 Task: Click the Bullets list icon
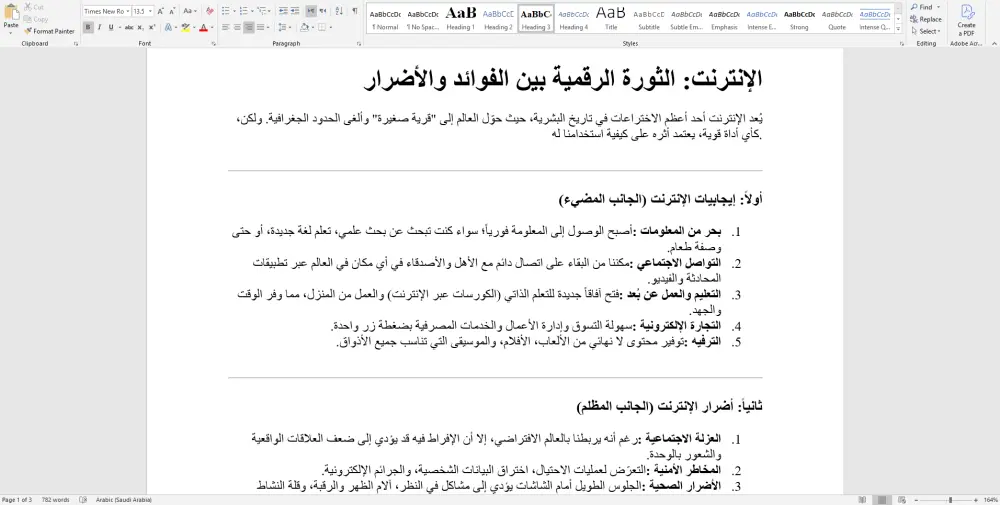click(226, 11)
